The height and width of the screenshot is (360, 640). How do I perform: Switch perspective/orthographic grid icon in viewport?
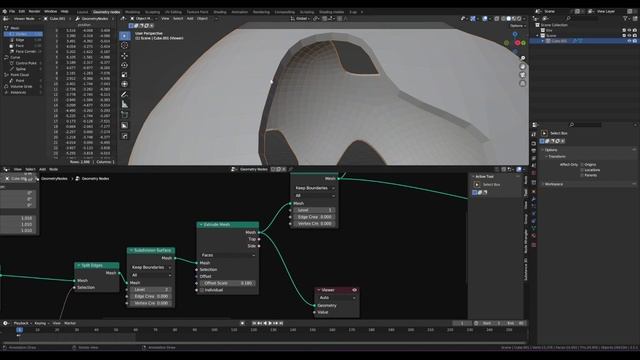tap(522, 84)
